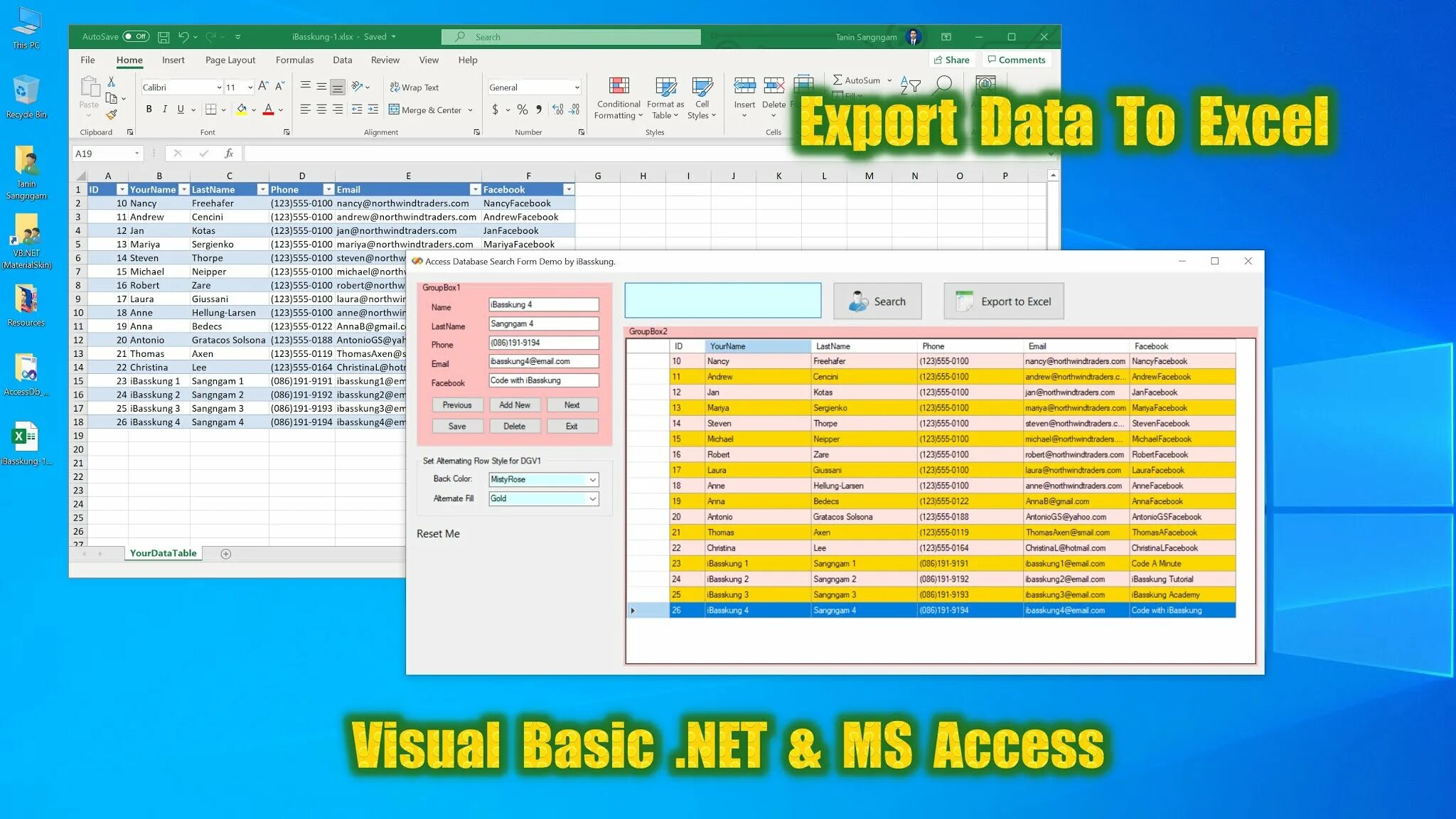This screenshot has width=1456, height=819.
Task: Open the Email column filter dropdown
Action: (x=475, y=190)
